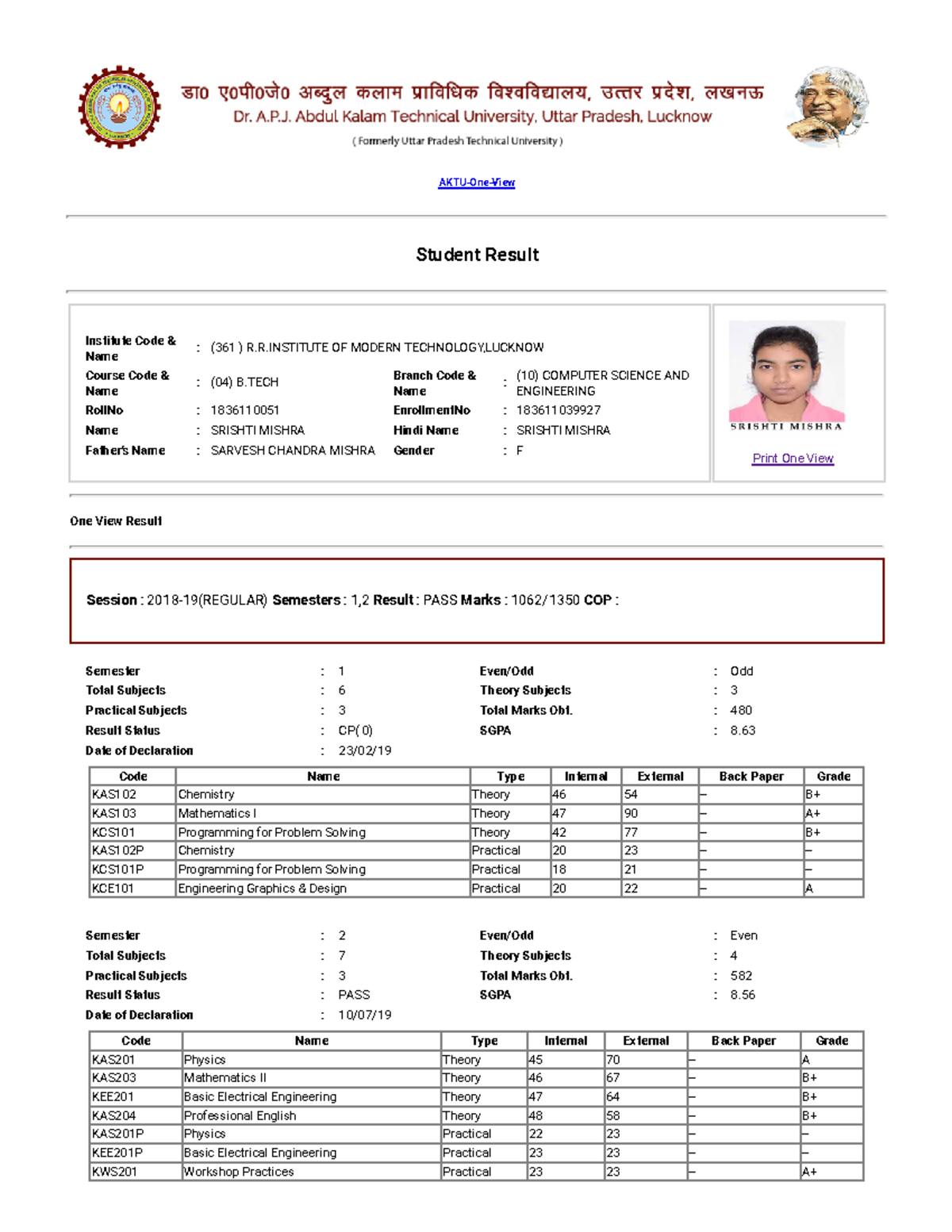Click the Workshop Practices A+ grade cell
Viewport: 952px width, 1232px height.
[x=810, y=1171]
